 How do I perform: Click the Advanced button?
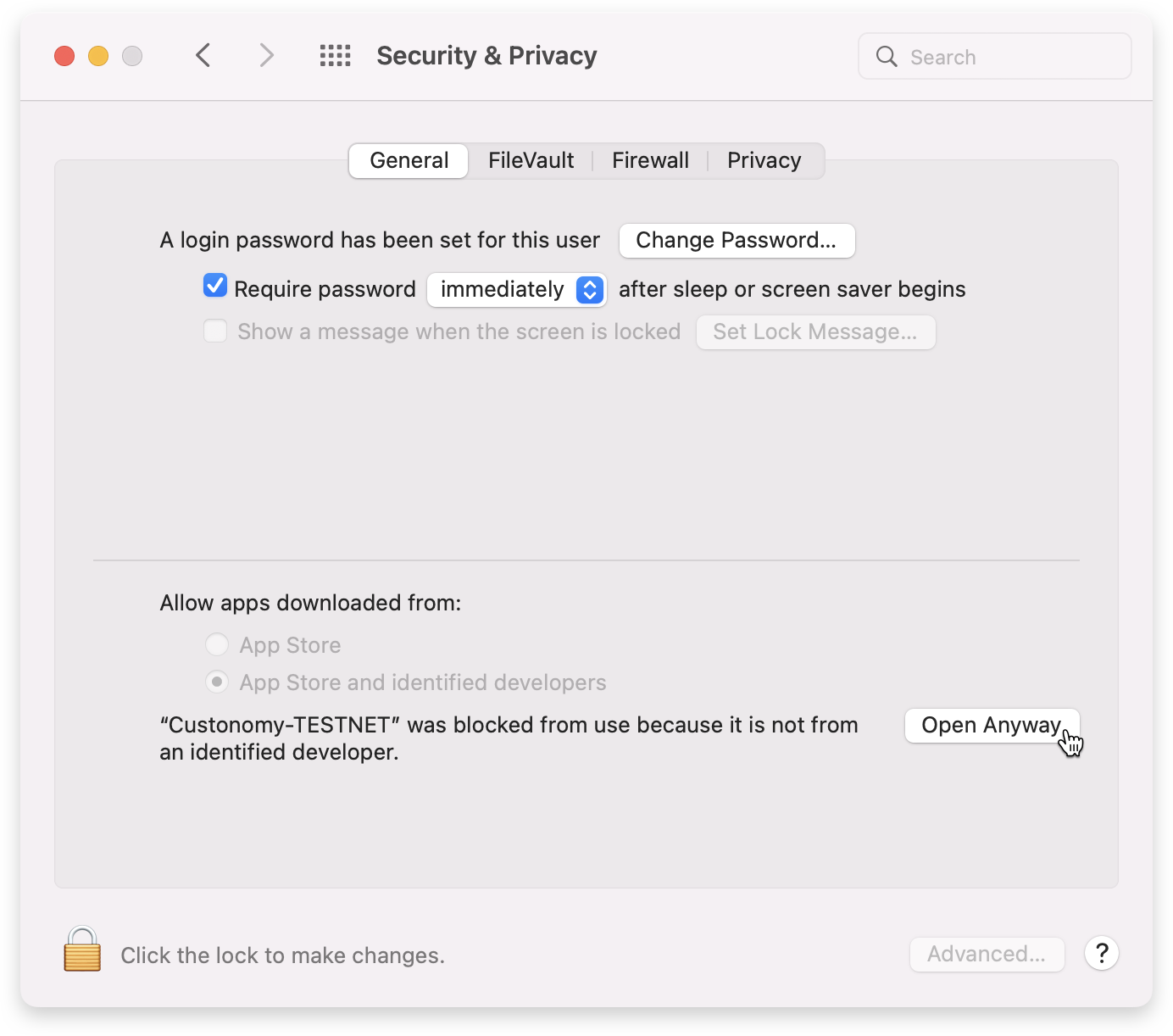click(987, 954)
